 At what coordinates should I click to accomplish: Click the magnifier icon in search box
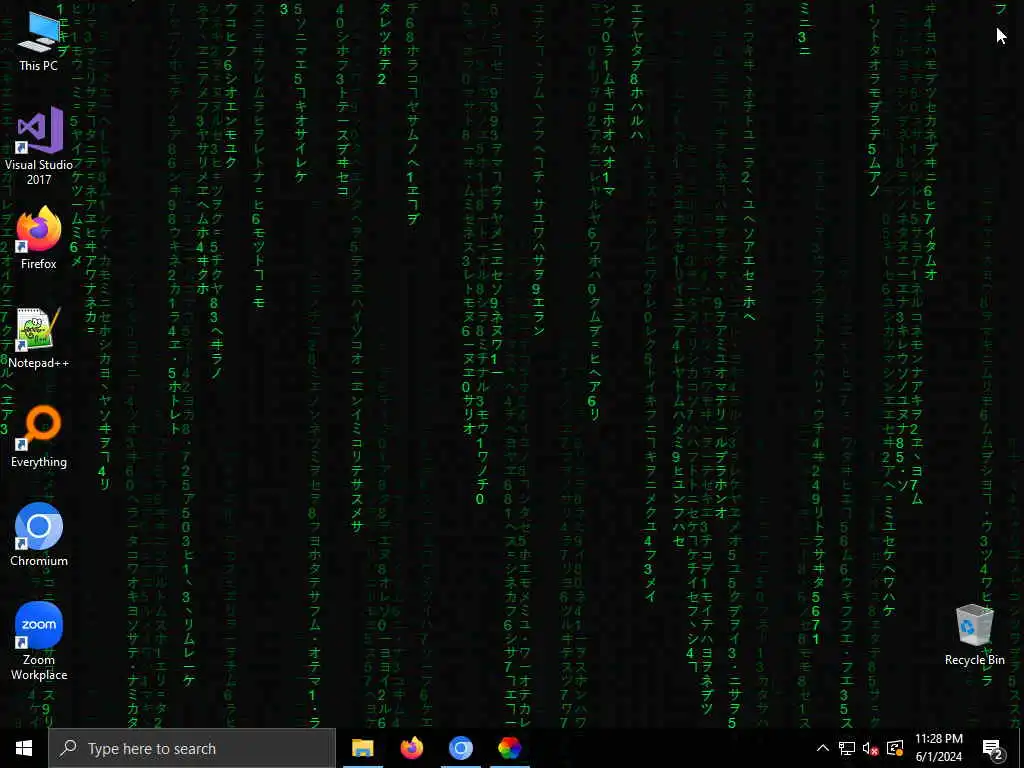pos(69,748)
